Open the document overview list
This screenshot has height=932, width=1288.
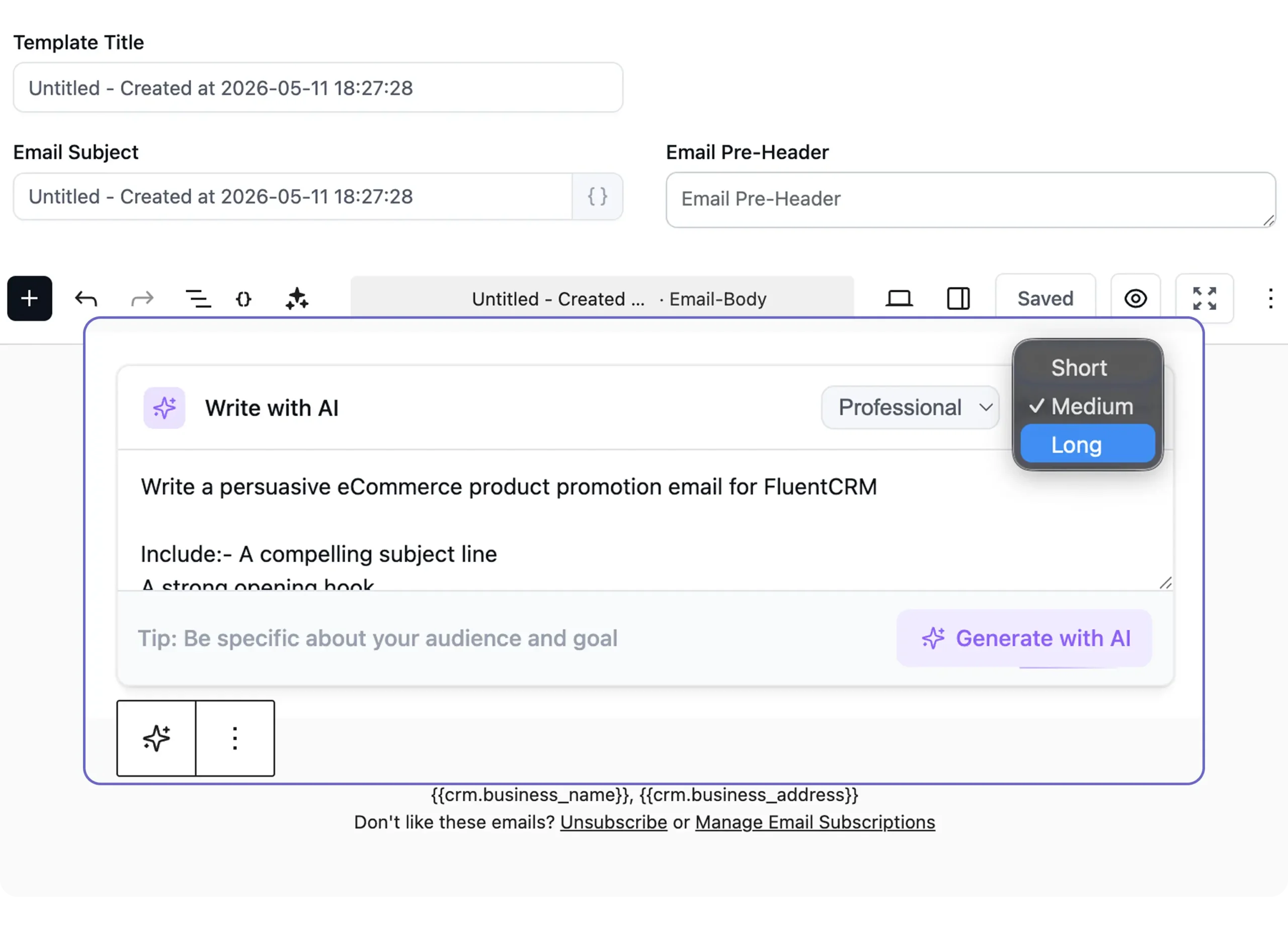point(198,299)
